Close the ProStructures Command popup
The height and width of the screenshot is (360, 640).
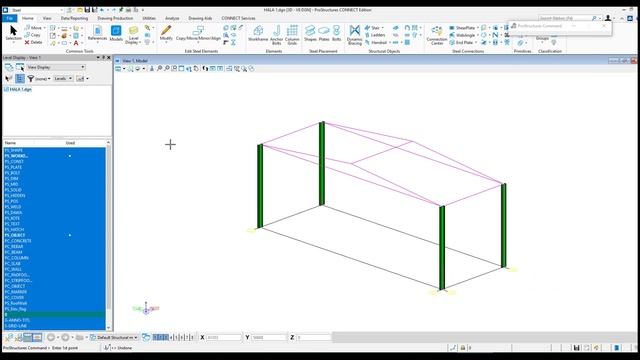coord(604,26)
